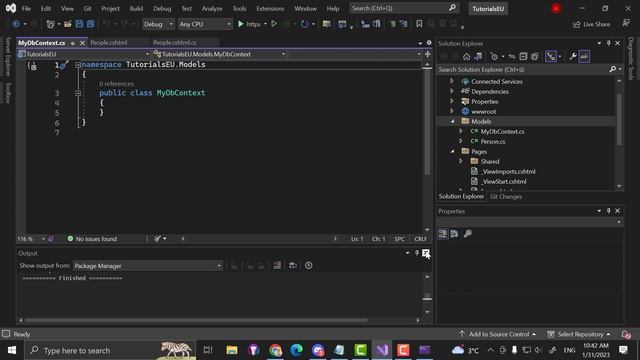
Task: Toggle Preview Selected Items in Solution Explorer
Action: coord(584,56)
